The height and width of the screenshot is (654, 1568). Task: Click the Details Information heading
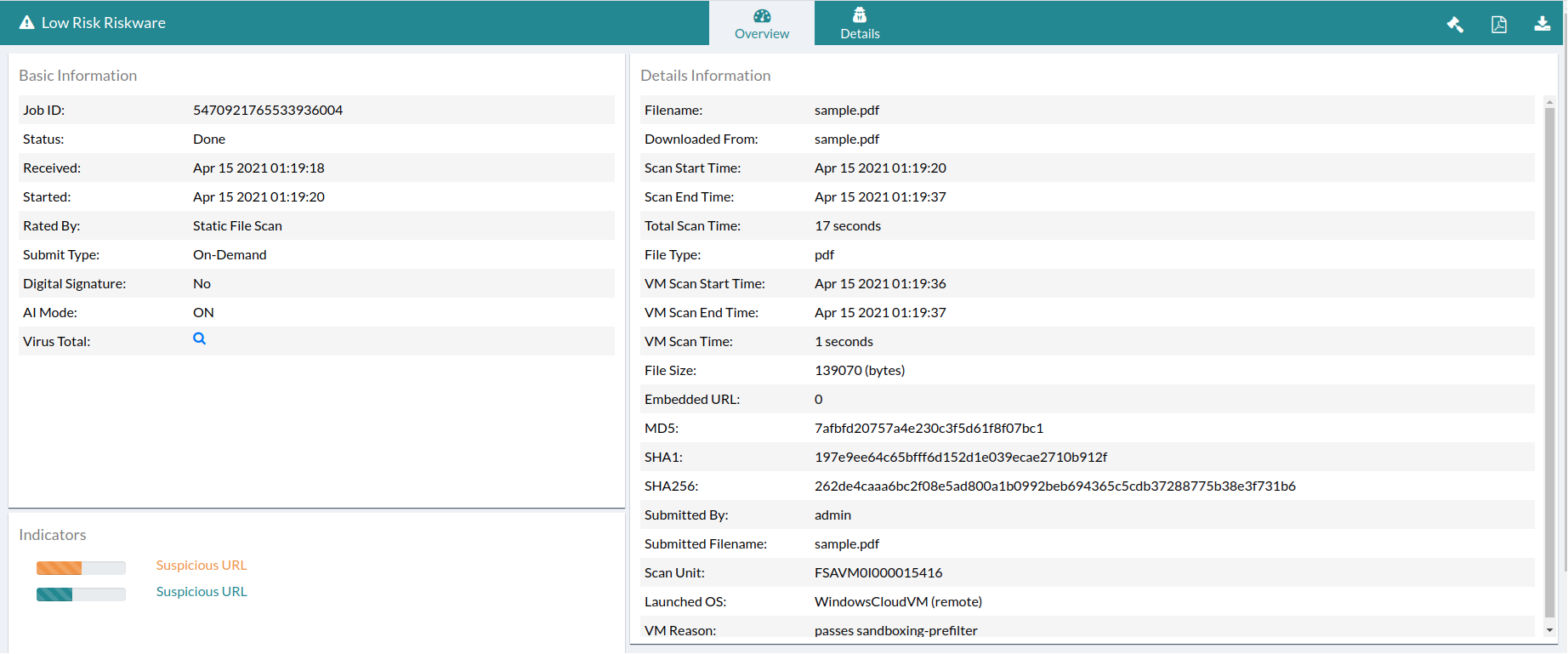pyautogui.click(x=706, y=76)
